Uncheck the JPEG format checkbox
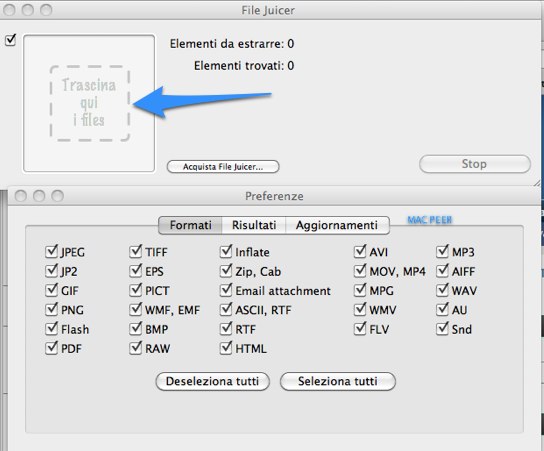 click(x=51, y=252)
